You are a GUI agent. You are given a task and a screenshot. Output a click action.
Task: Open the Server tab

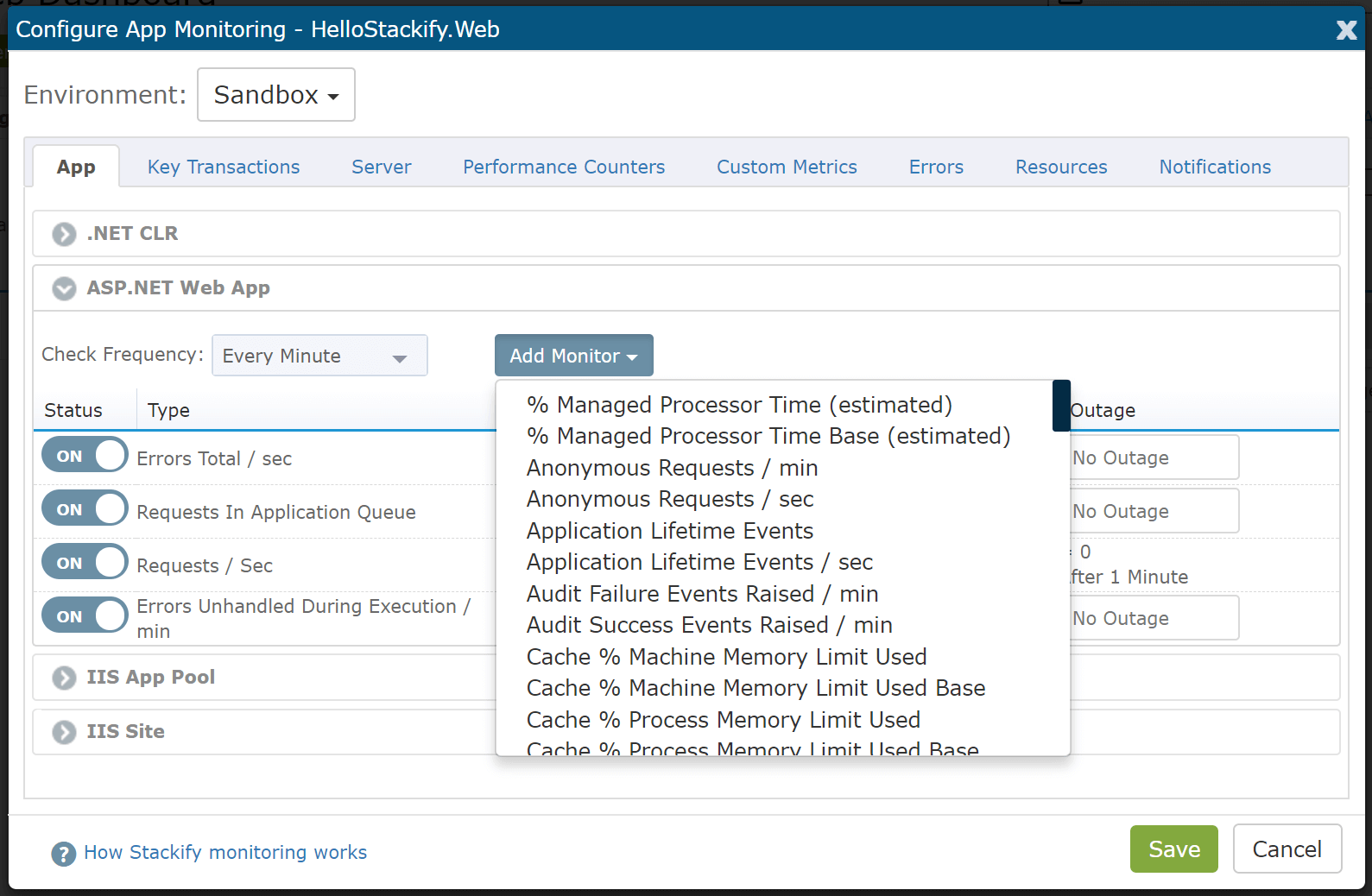point(382,167)
